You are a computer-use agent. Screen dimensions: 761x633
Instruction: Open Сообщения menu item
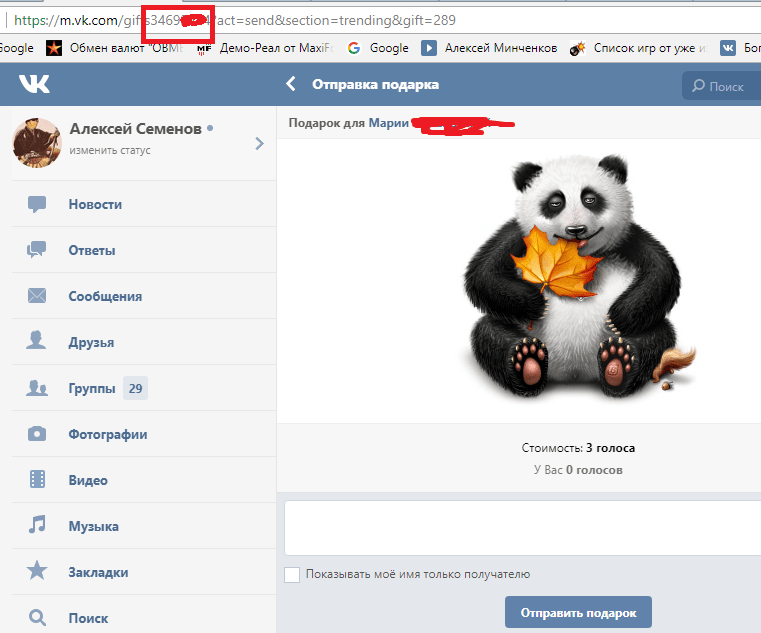coord(144,296)
